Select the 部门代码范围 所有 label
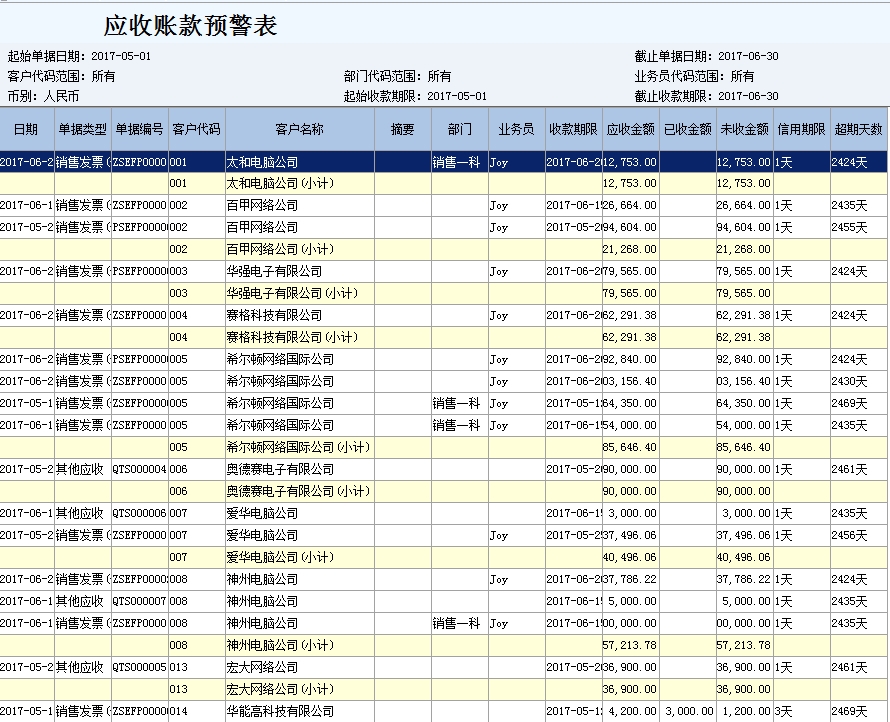The image size is (890, 722). 397,76
